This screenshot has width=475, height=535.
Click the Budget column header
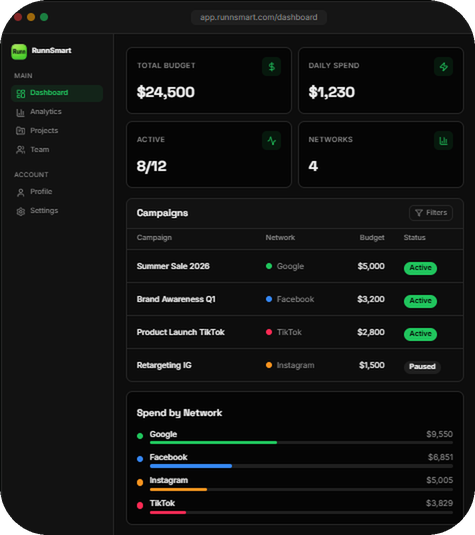coord(372,238)
